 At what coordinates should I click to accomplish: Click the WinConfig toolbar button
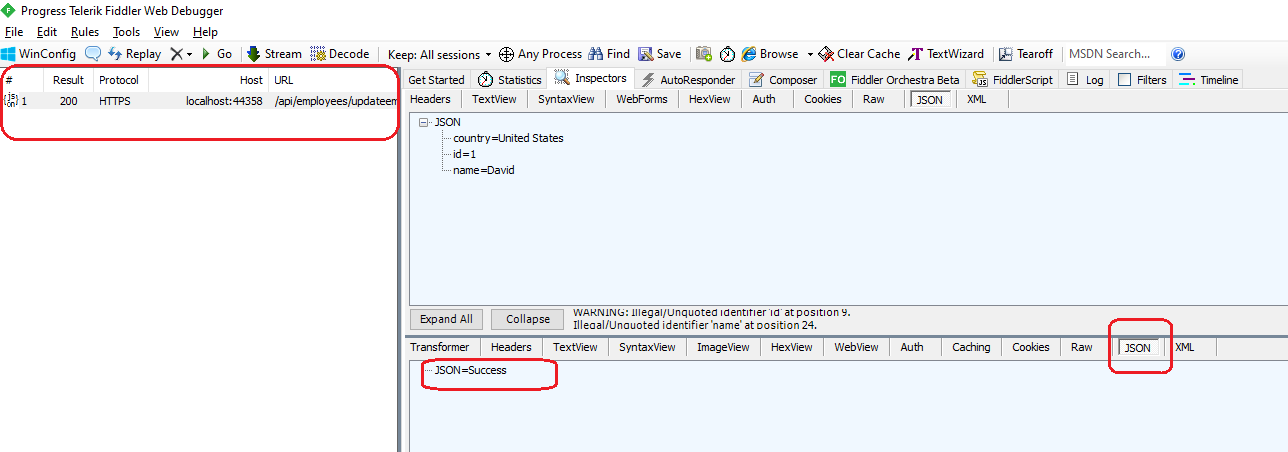[39, 54]
